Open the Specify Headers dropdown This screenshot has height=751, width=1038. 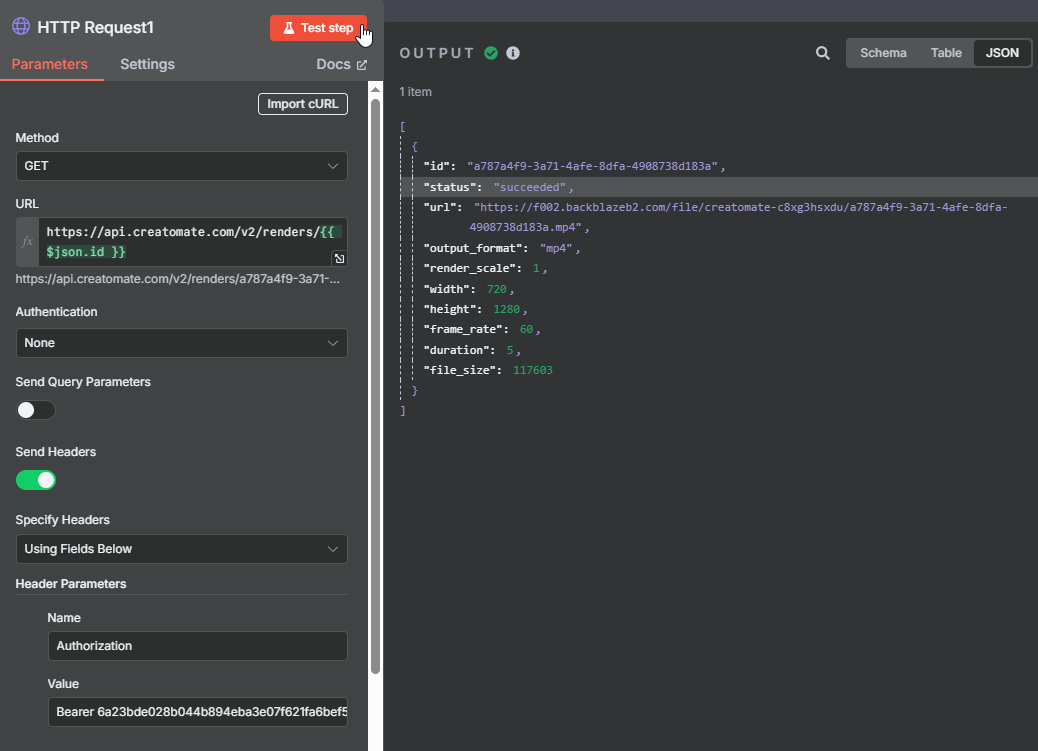[x=181, y=549]
